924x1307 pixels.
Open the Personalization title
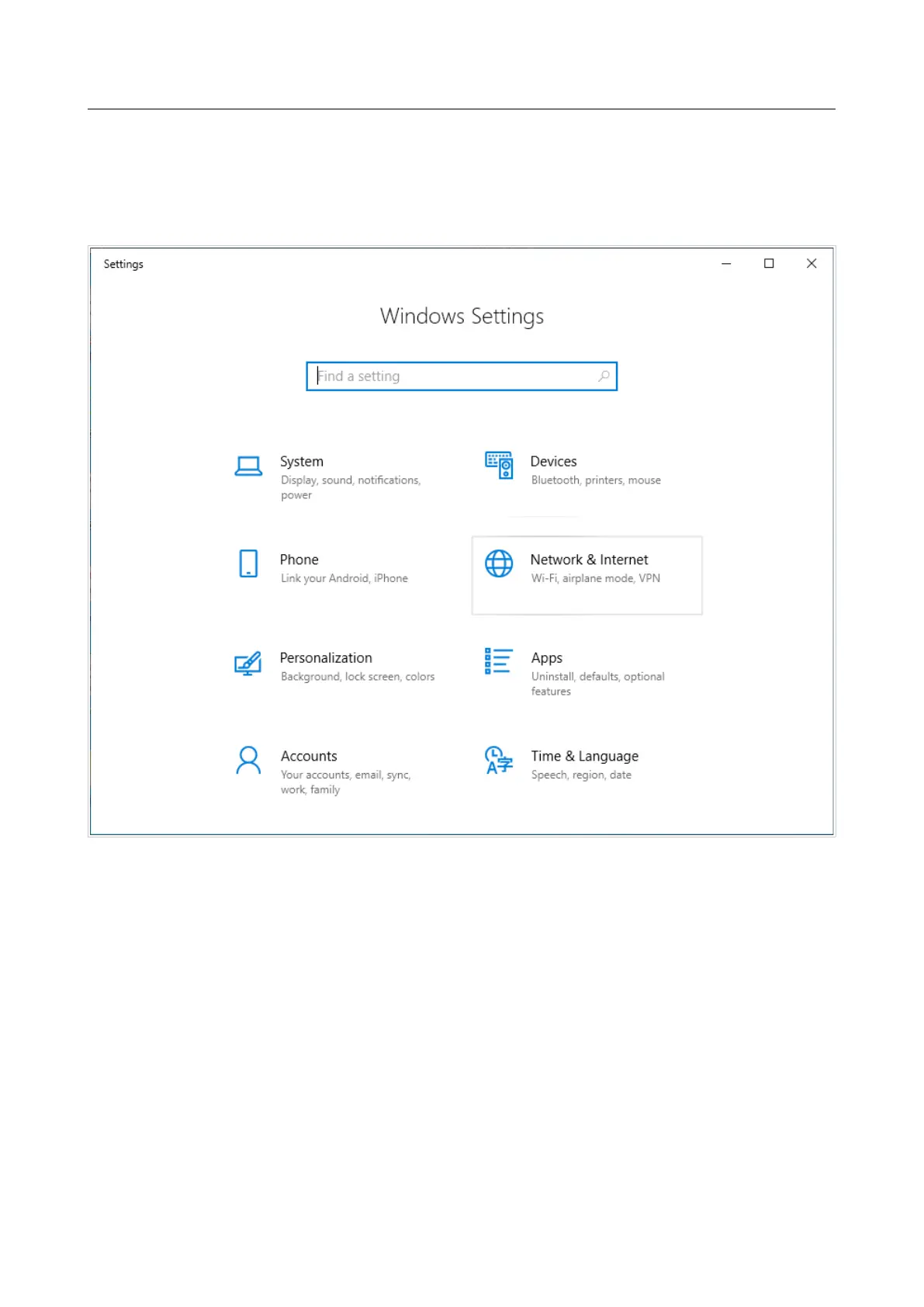(x=326, y=658)
